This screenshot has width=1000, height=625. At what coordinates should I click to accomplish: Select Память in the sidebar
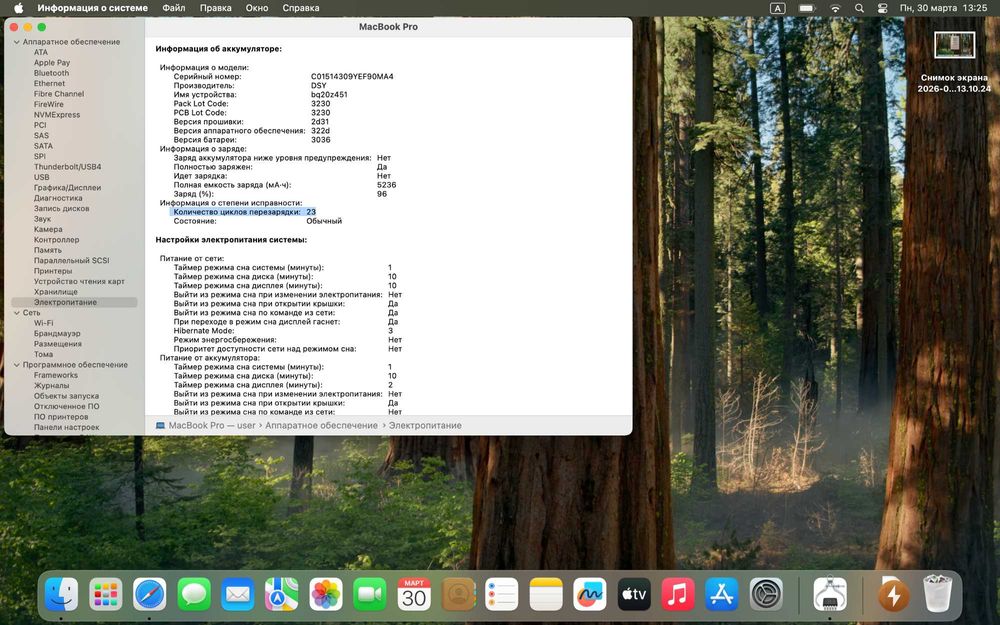[x=48, y=251]
